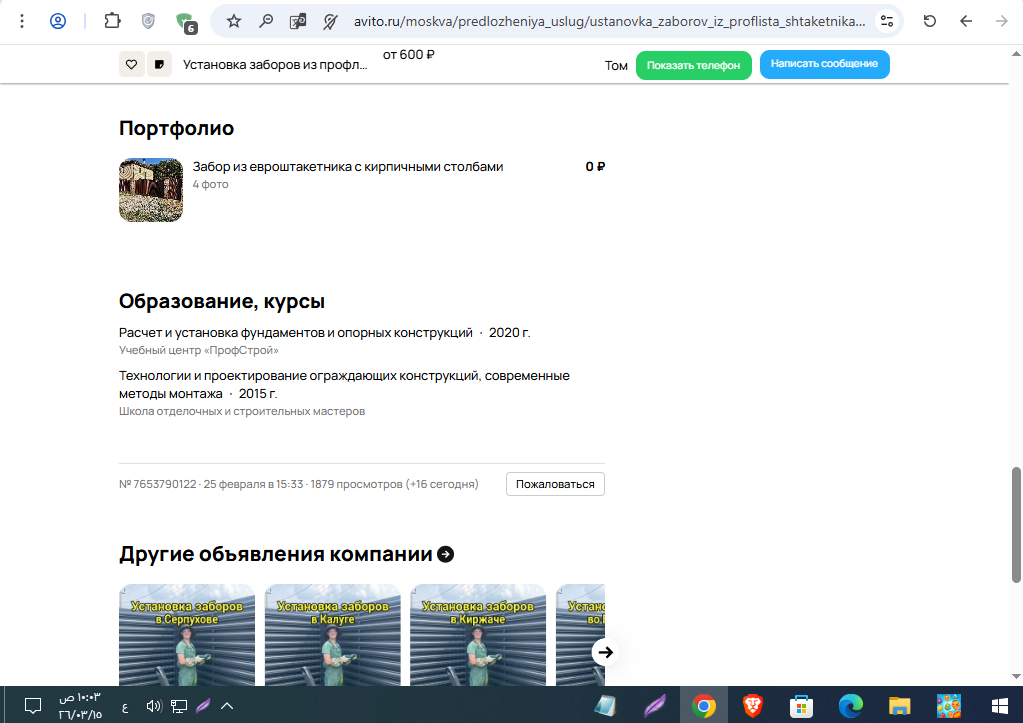
Task: Click the green extension with badge 6
Action: [x=185, y=22]
